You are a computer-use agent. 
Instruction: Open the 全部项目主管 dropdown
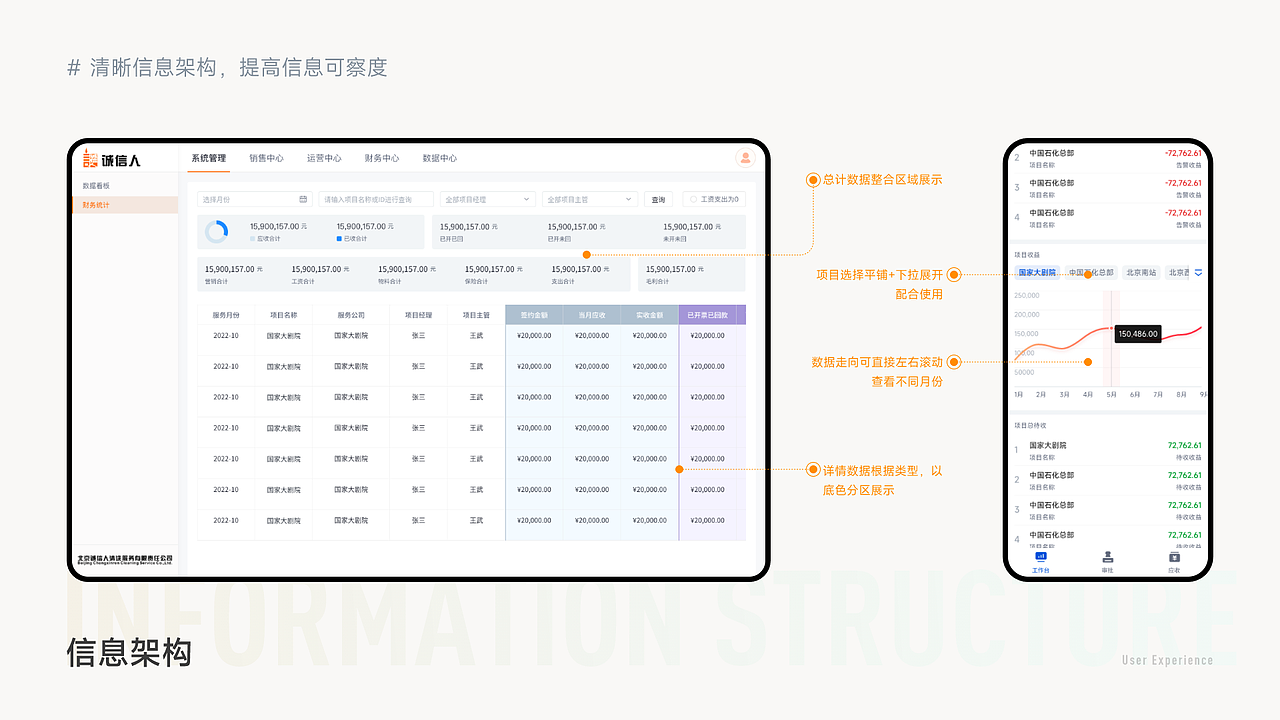pyautogui.click(x=589, y=199)
